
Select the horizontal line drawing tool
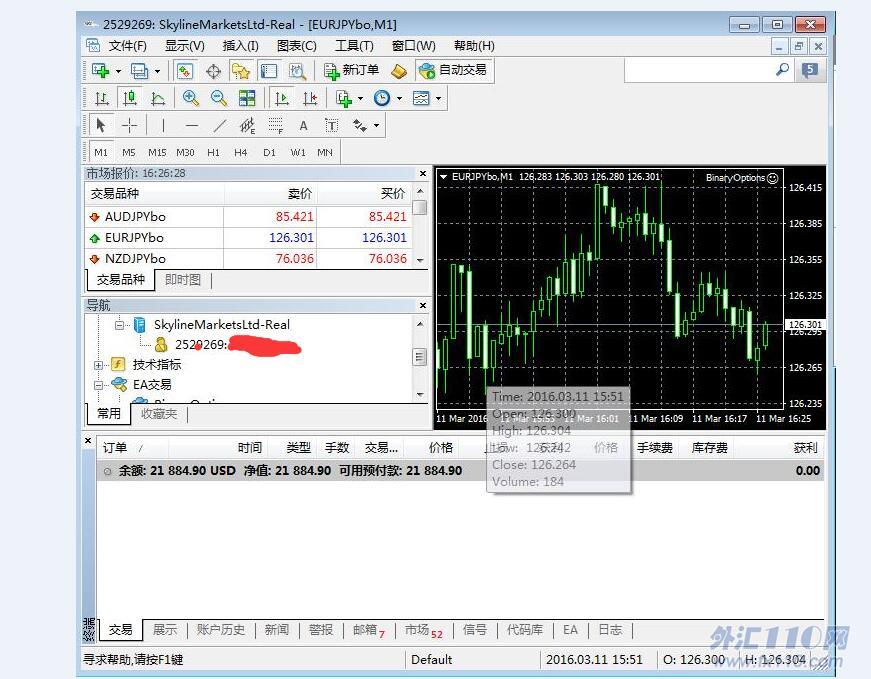(192, 126)
